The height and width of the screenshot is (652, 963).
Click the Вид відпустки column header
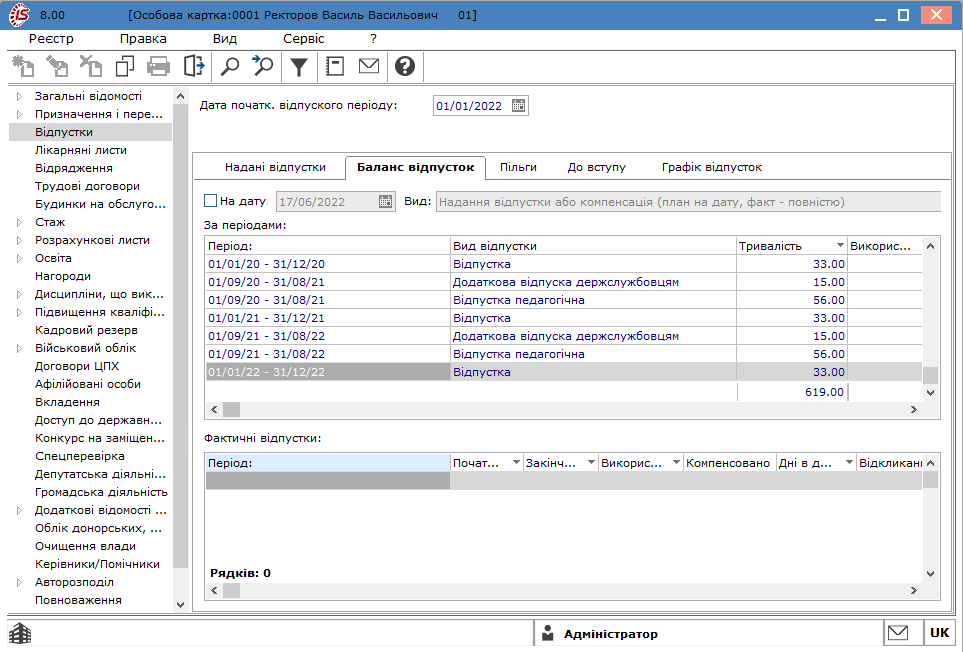click(x=593, y=246)
